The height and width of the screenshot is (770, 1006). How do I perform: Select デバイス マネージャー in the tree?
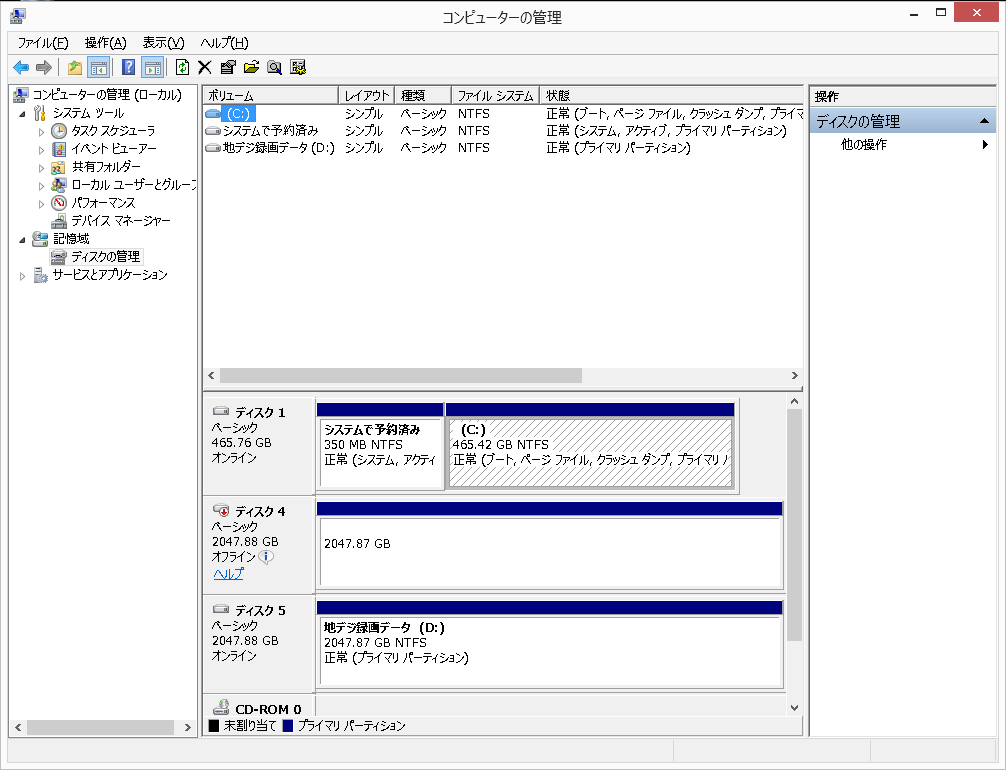(120, 221)
